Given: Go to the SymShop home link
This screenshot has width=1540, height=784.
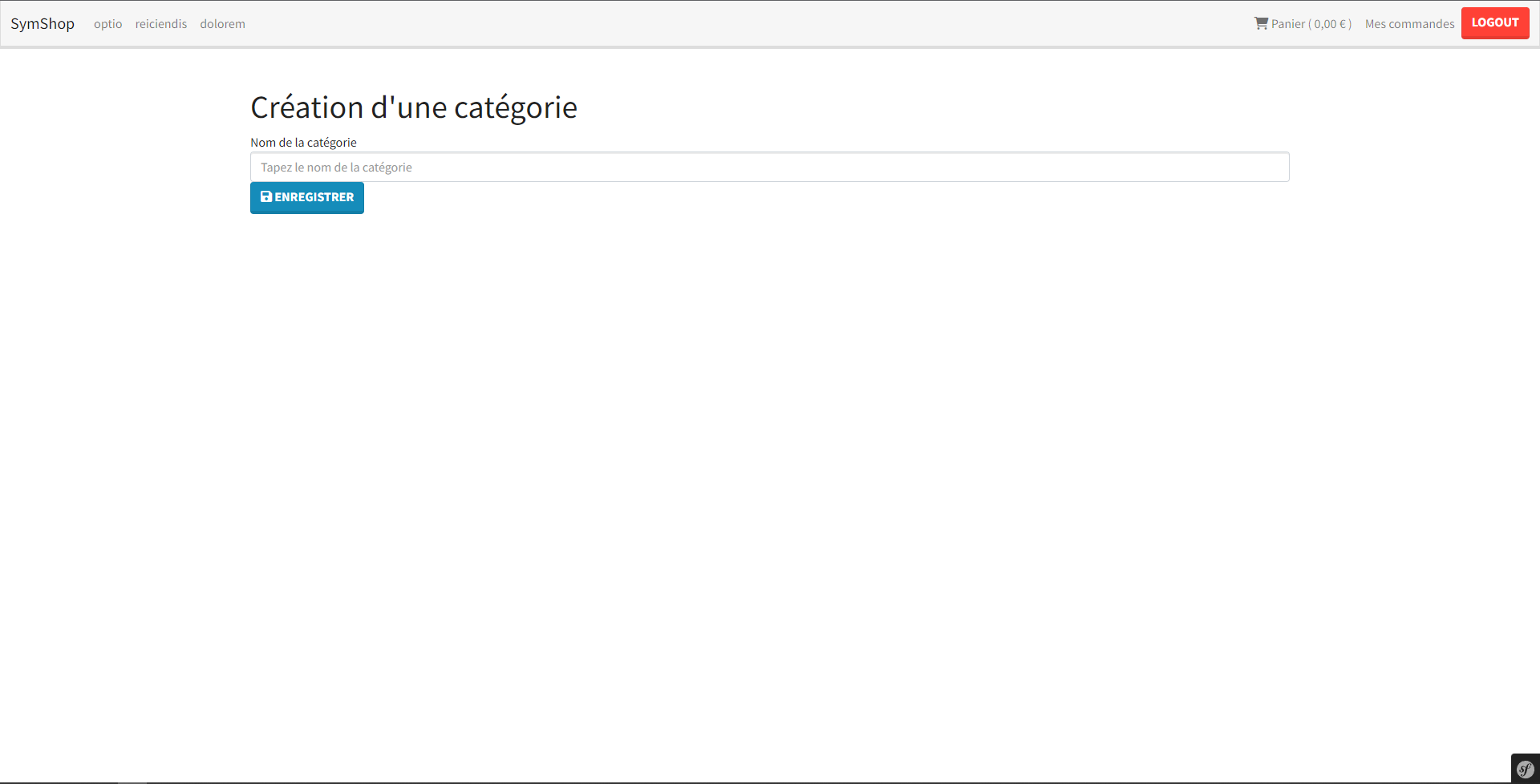Looking at the screenshot, I should pyautogui.click(x=43, y=24).
